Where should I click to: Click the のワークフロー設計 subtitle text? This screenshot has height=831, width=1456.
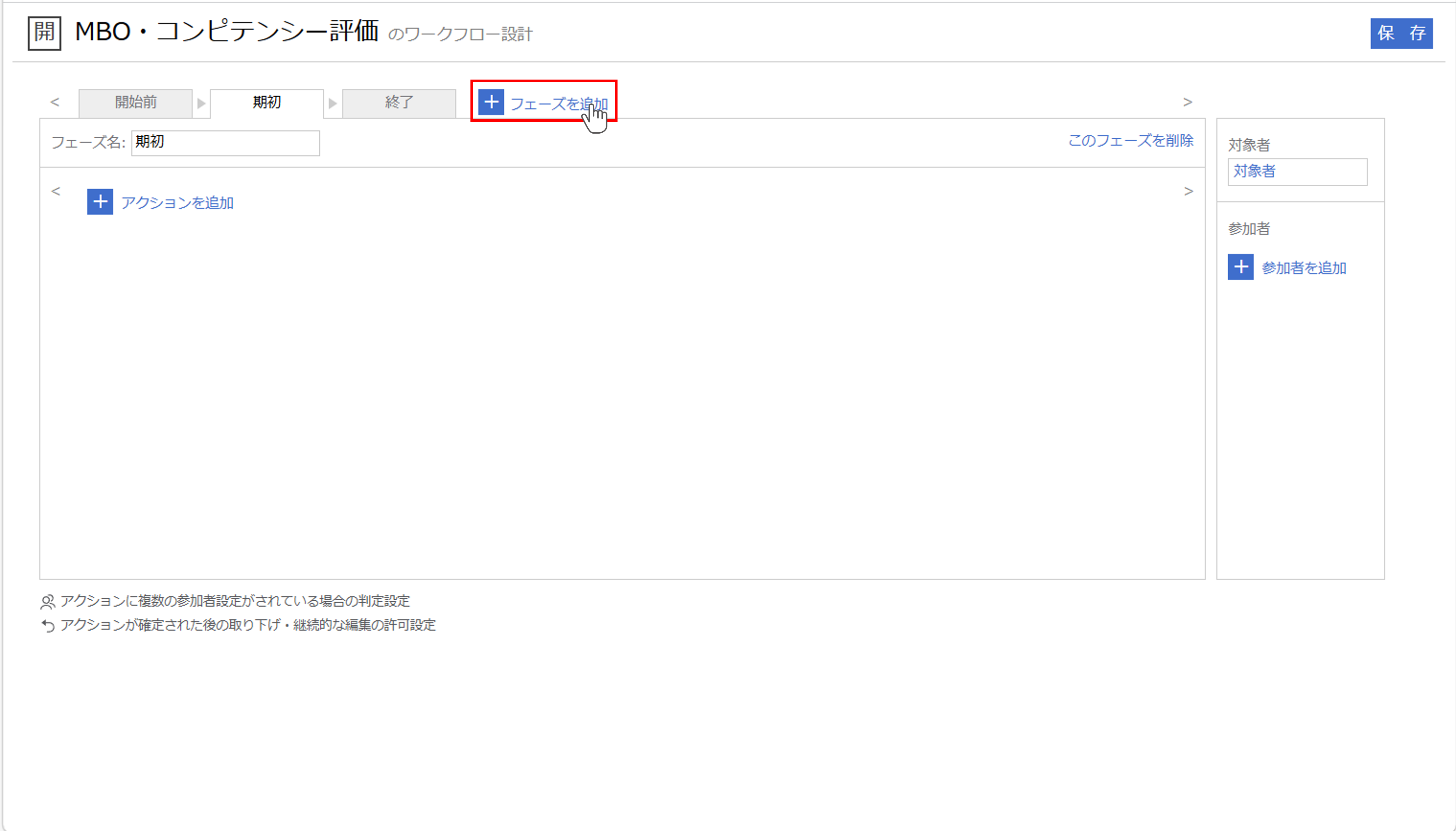(x=460, y=34)
